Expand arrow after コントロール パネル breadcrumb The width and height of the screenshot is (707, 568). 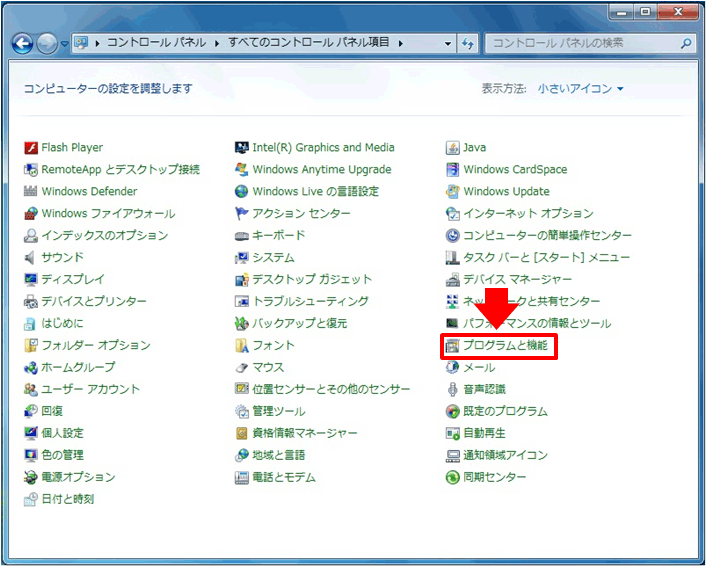click(x=217, y=44)
